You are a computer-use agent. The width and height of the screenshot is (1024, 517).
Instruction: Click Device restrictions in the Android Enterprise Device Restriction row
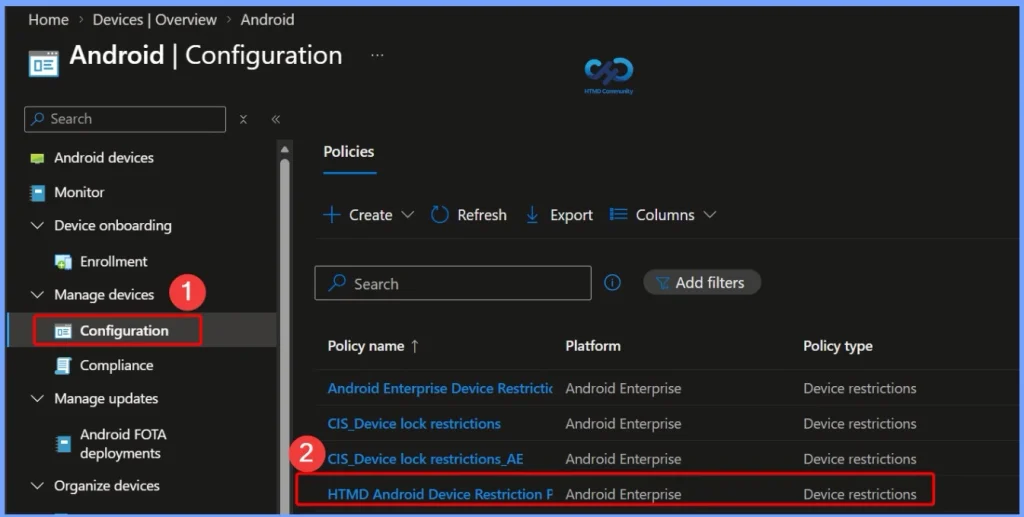[859, 389]
